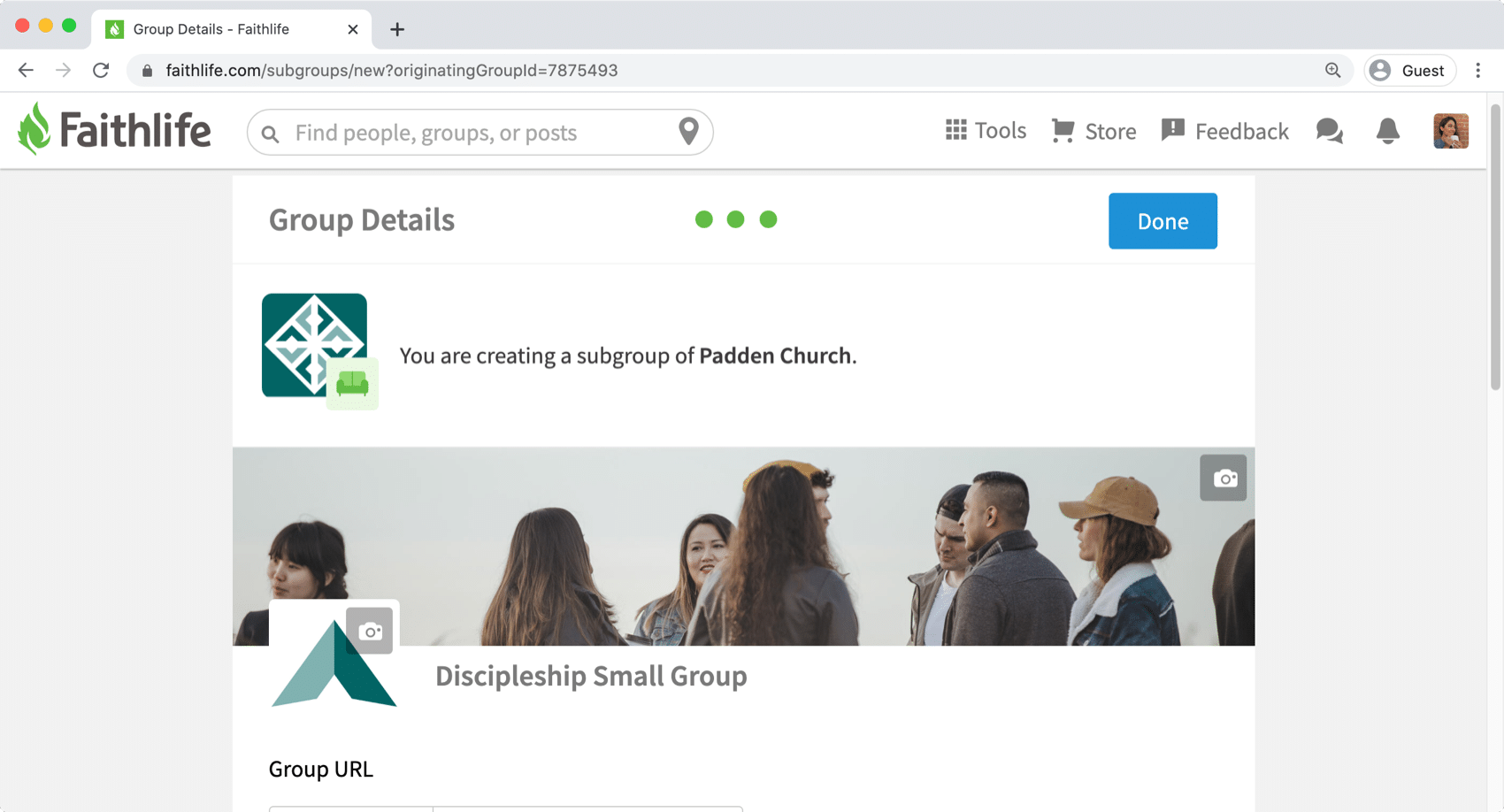Click the browser zoom magnifier icon
Image resolution: width=1504 pixels, height=812 pixels.
[1332, 70]
